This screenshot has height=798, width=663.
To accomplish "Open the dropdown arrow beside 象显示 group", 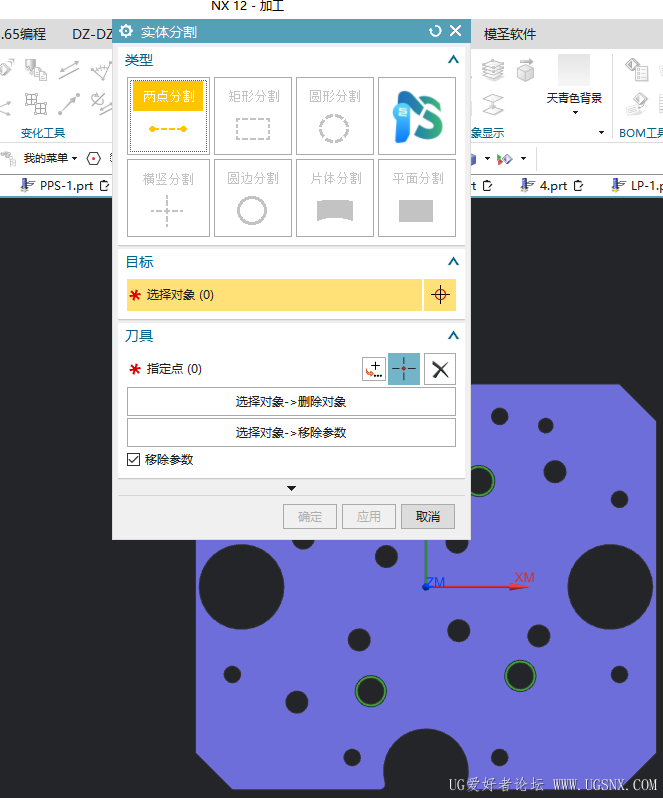I will (601, 132).
